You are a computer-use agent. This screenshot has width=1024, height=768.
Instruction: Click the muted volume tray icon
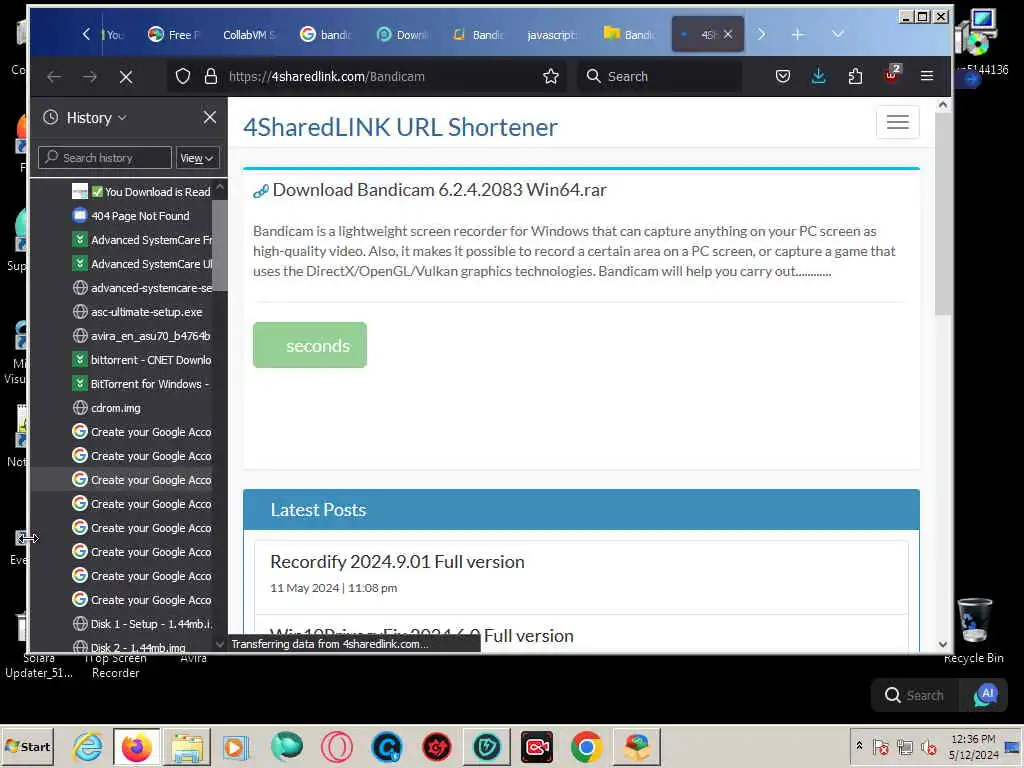click(928, 746)
